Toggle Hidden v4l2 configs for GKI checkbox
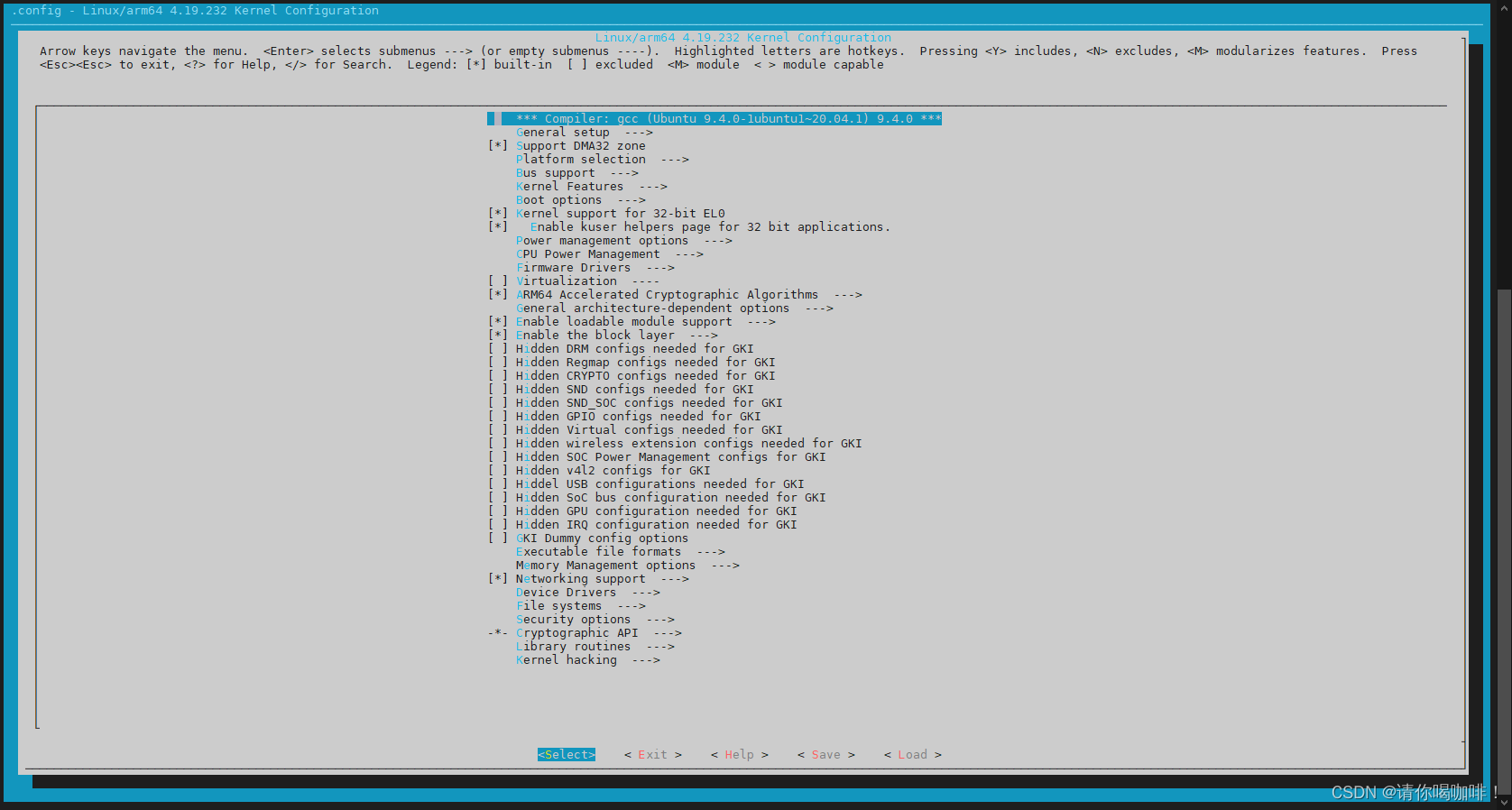The width and height of the screenshot is (1512, 810). point(498,471)
